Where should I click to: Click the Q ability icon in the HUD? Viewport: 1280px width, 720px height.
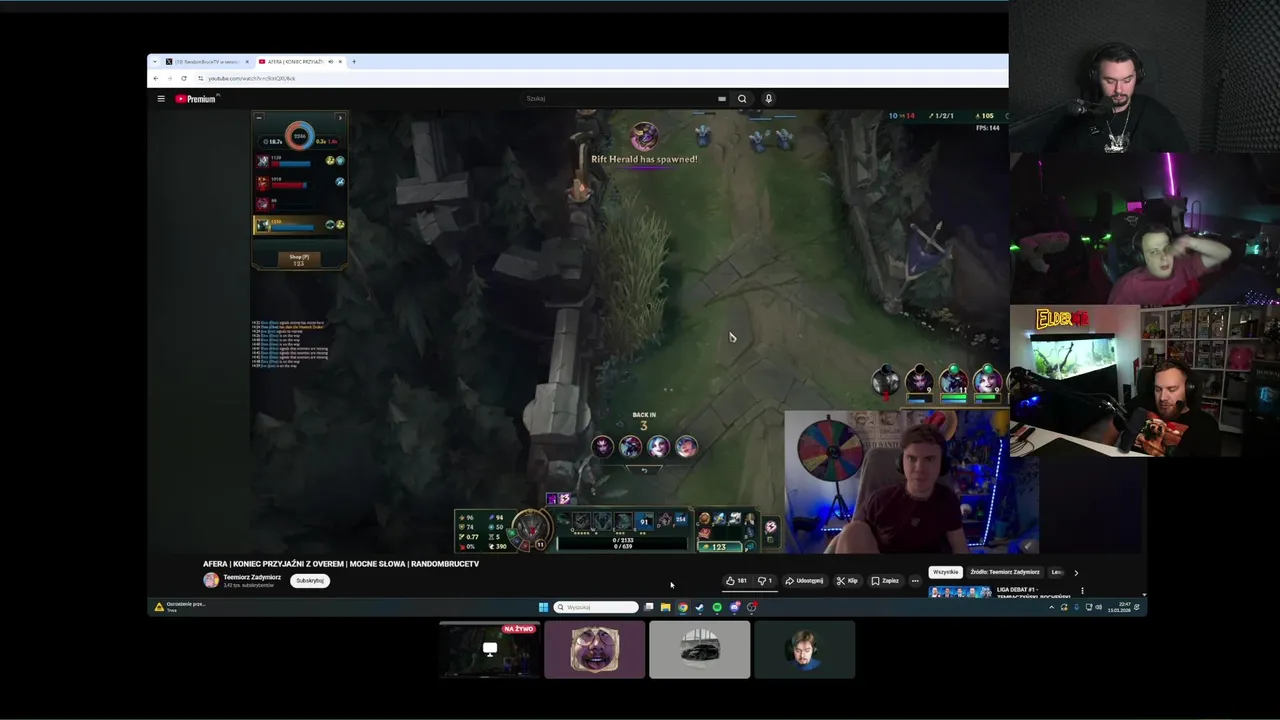pyautogui.click(x=581, y=521)
